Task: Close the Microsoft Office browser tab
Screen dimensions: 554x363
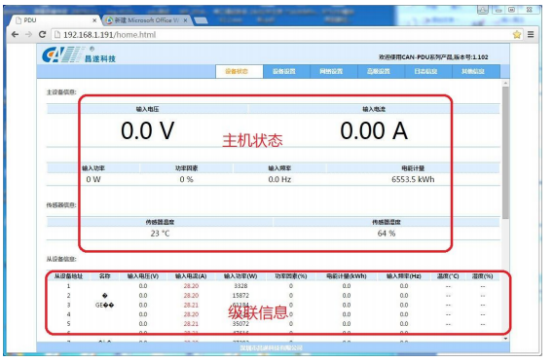Action: coord(185,21)
